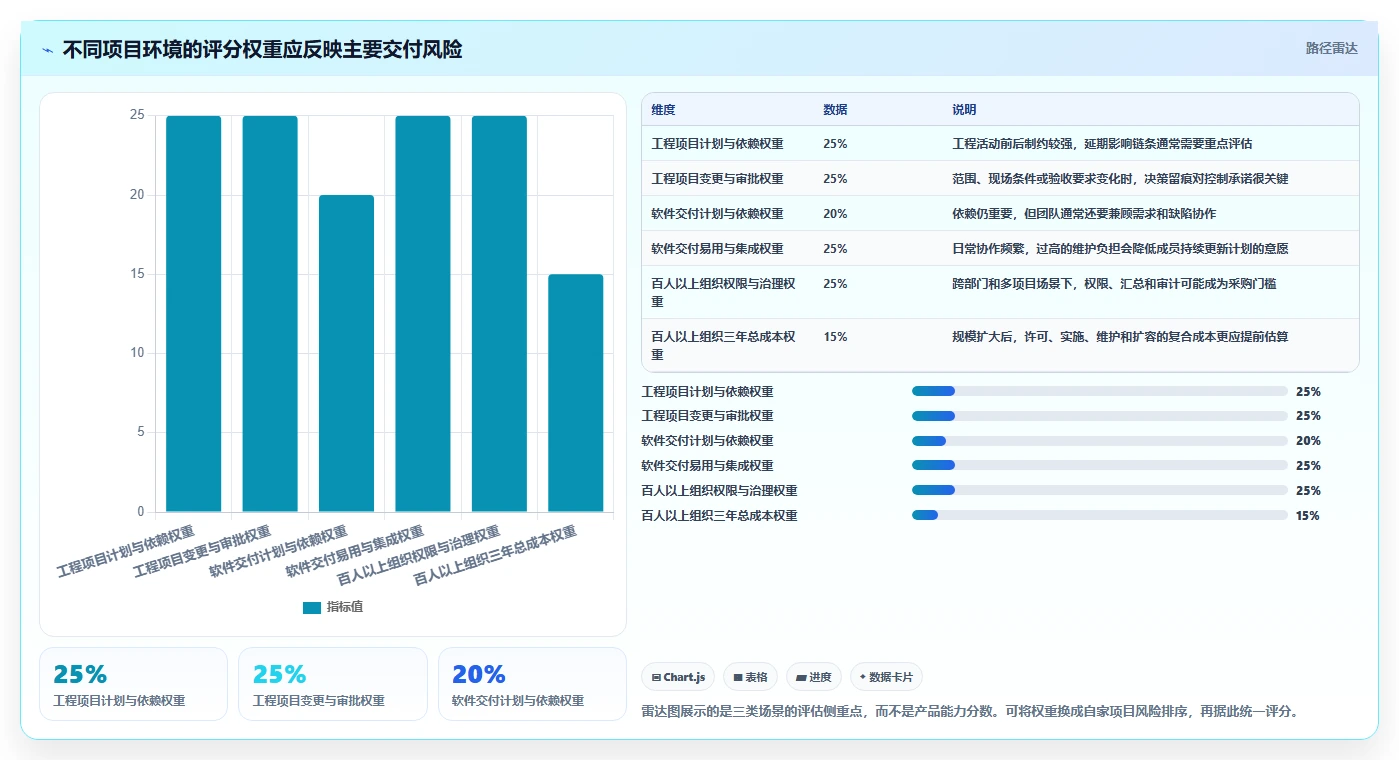Click the 工程项目计划与依赖权重 progress bar

(x=1099, y=391)
